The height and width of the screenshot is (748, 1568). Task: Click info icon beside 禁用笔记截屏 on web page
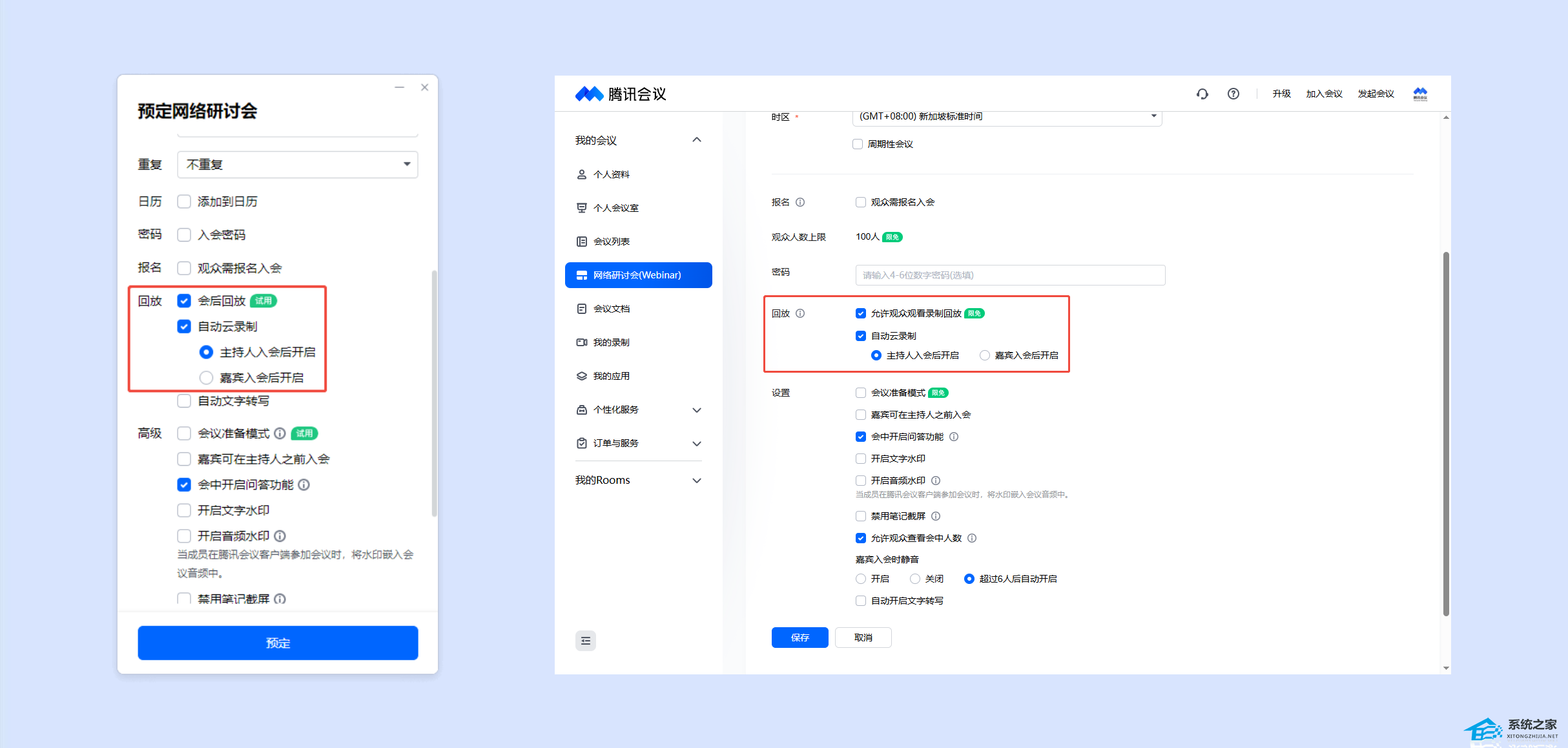pos(936,516)
